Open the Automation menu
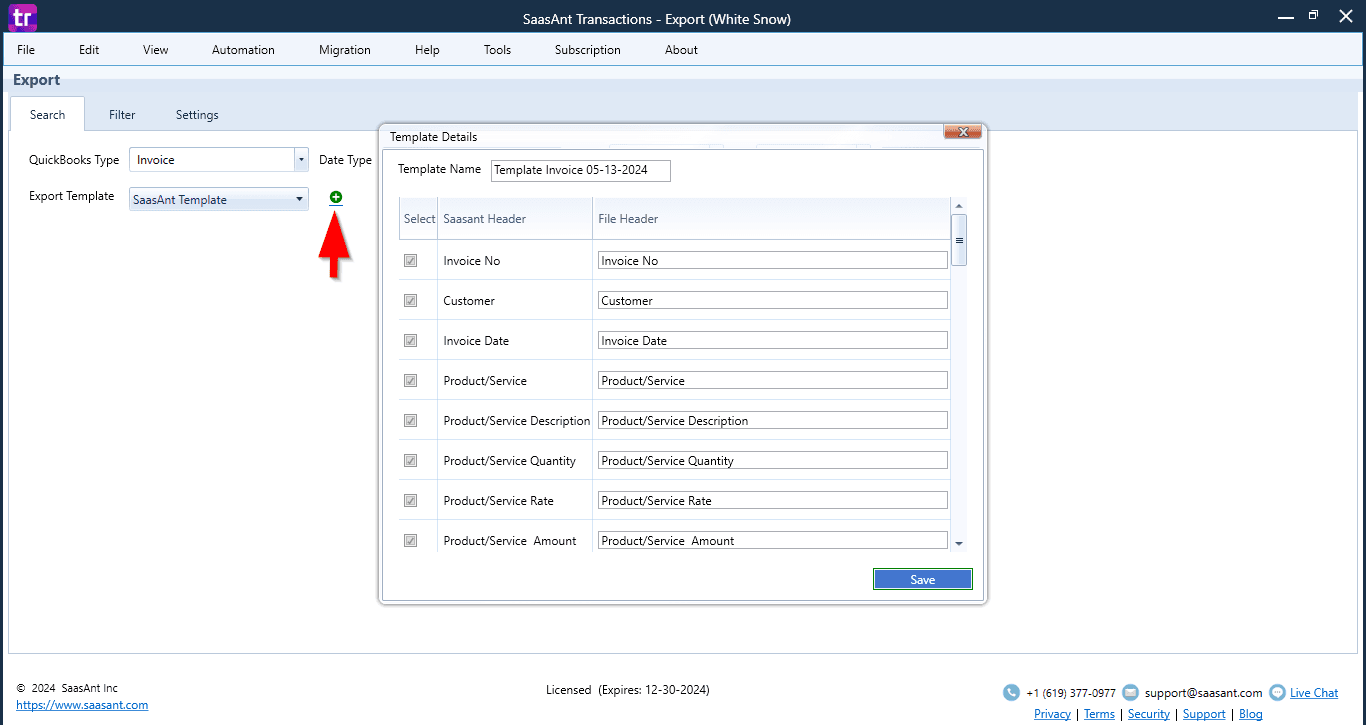 click(243, 49)
